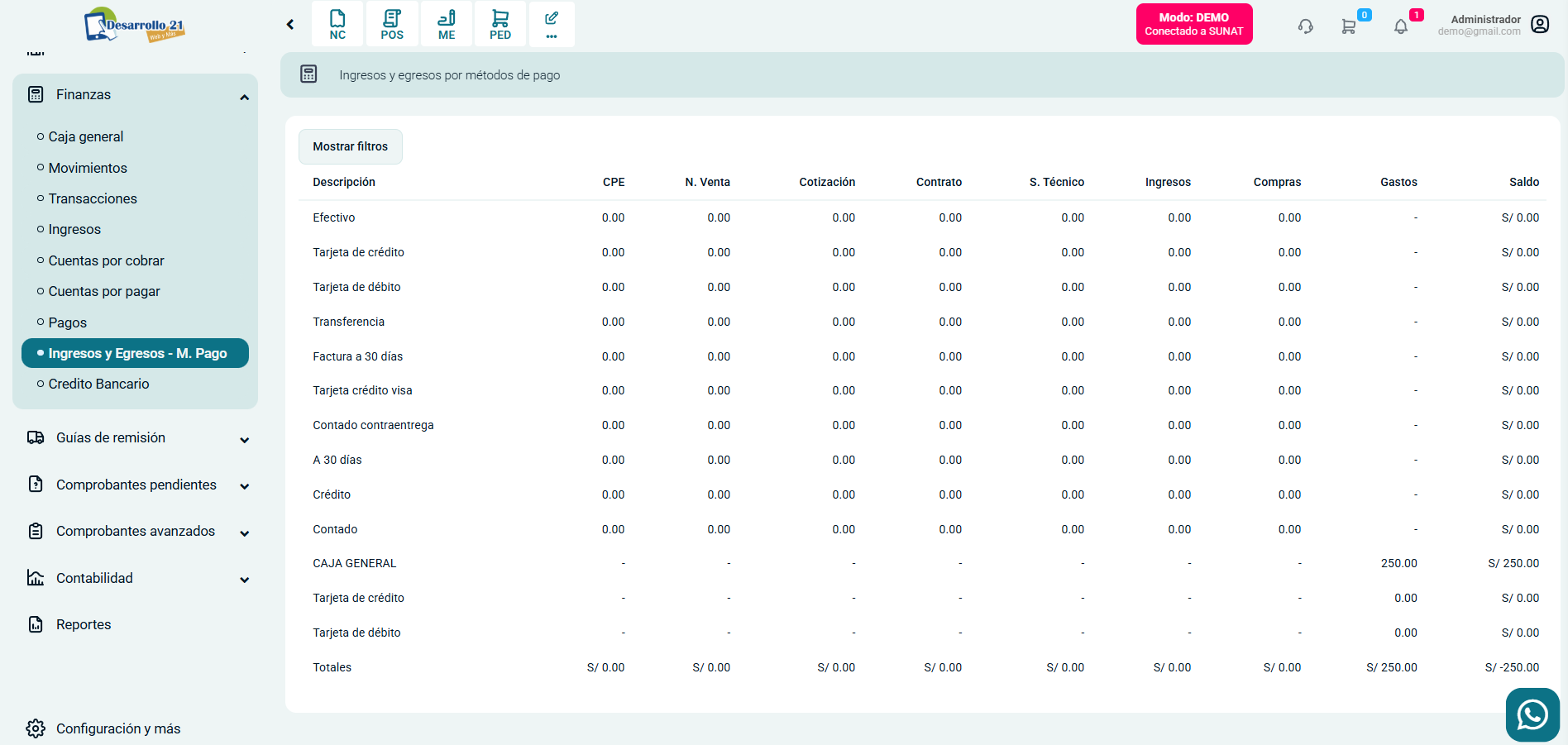Open the notifications bell
This screenshot has width=1568, height=745.
click(x=1401, y=26)
